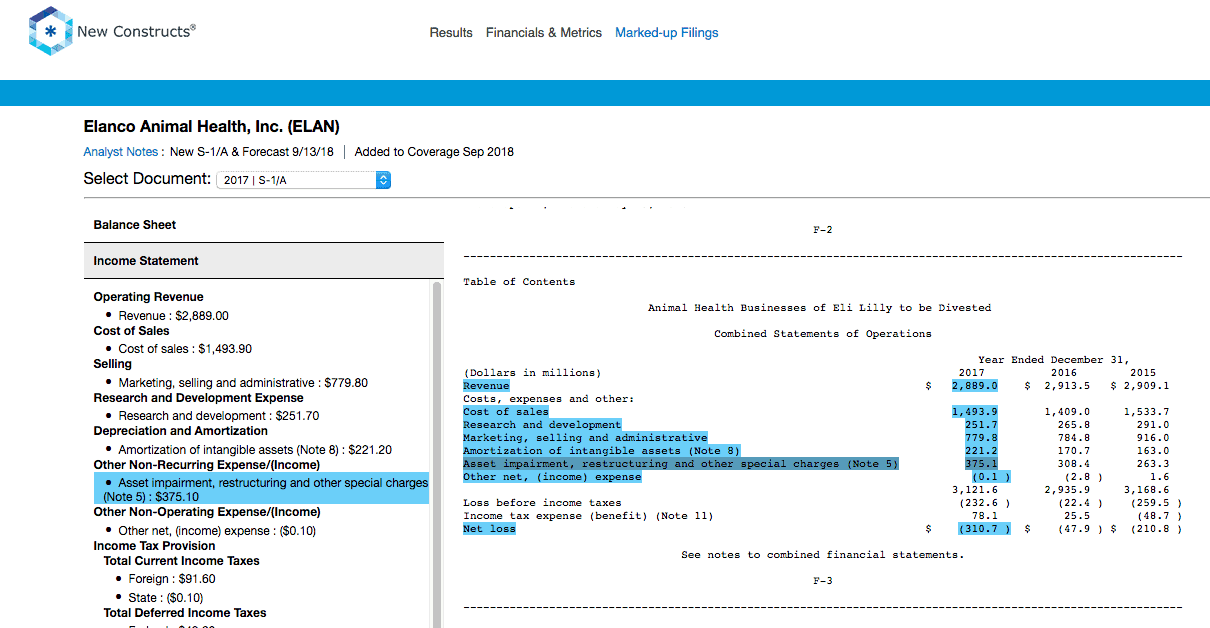The height and width of the screenshot is (628, 1210).
Task: Click the 'Total Deferred Income Taxes' heading
Action: point(185,613)
